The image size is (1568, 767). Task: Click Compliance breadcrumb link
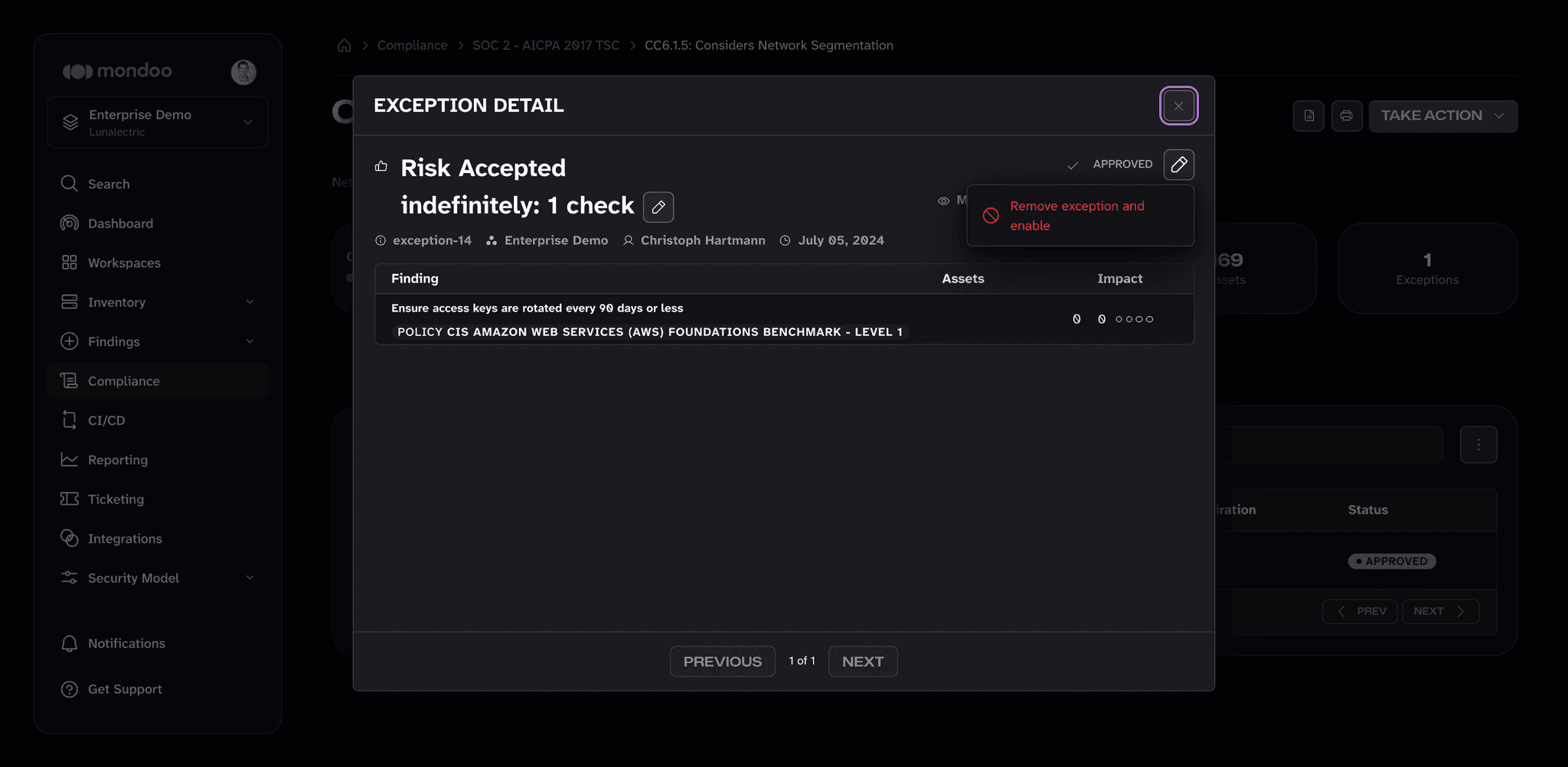click(412, 45)
